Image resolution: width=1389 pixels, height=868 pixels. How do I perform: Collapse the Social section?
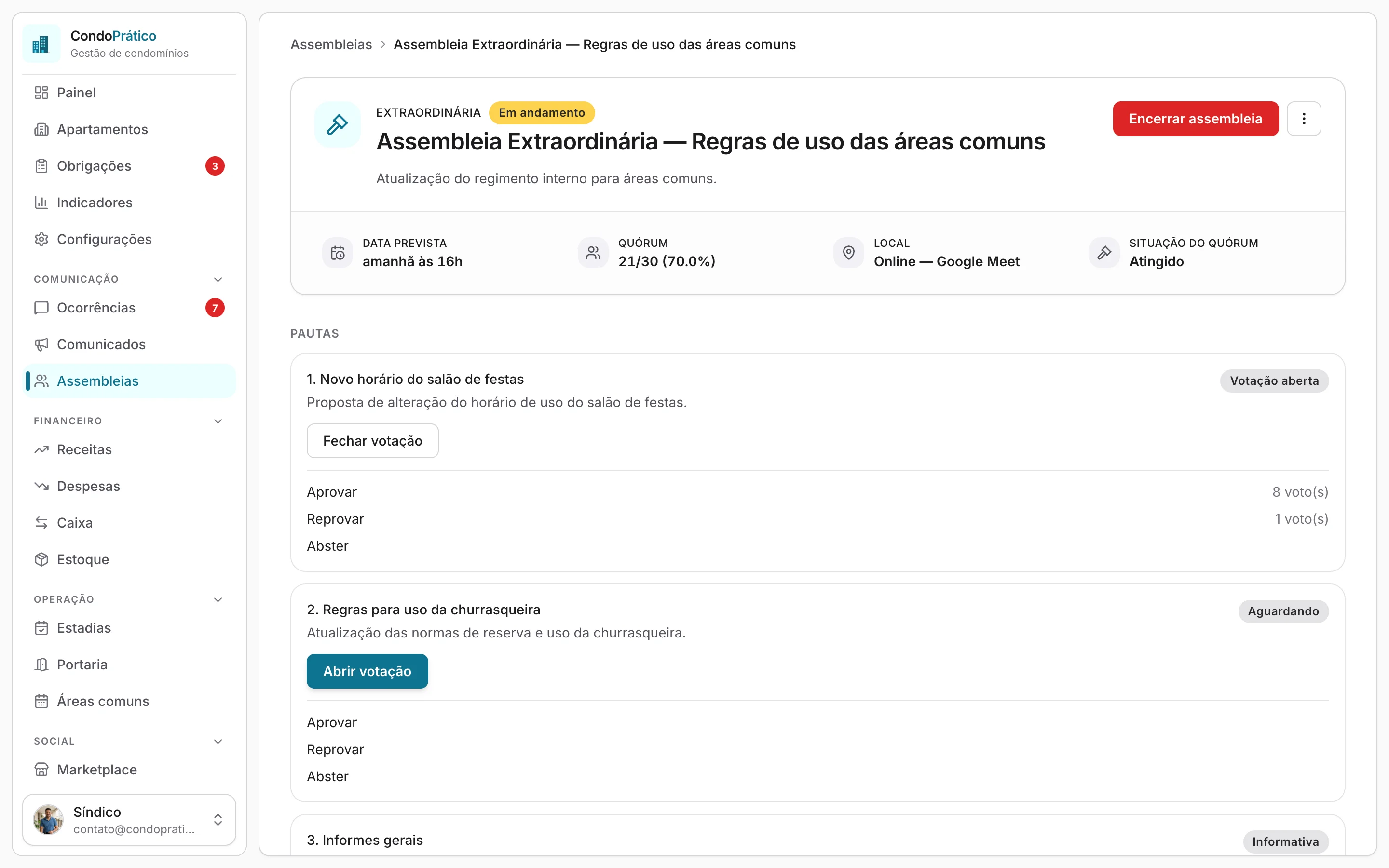(x=218, y=742)
